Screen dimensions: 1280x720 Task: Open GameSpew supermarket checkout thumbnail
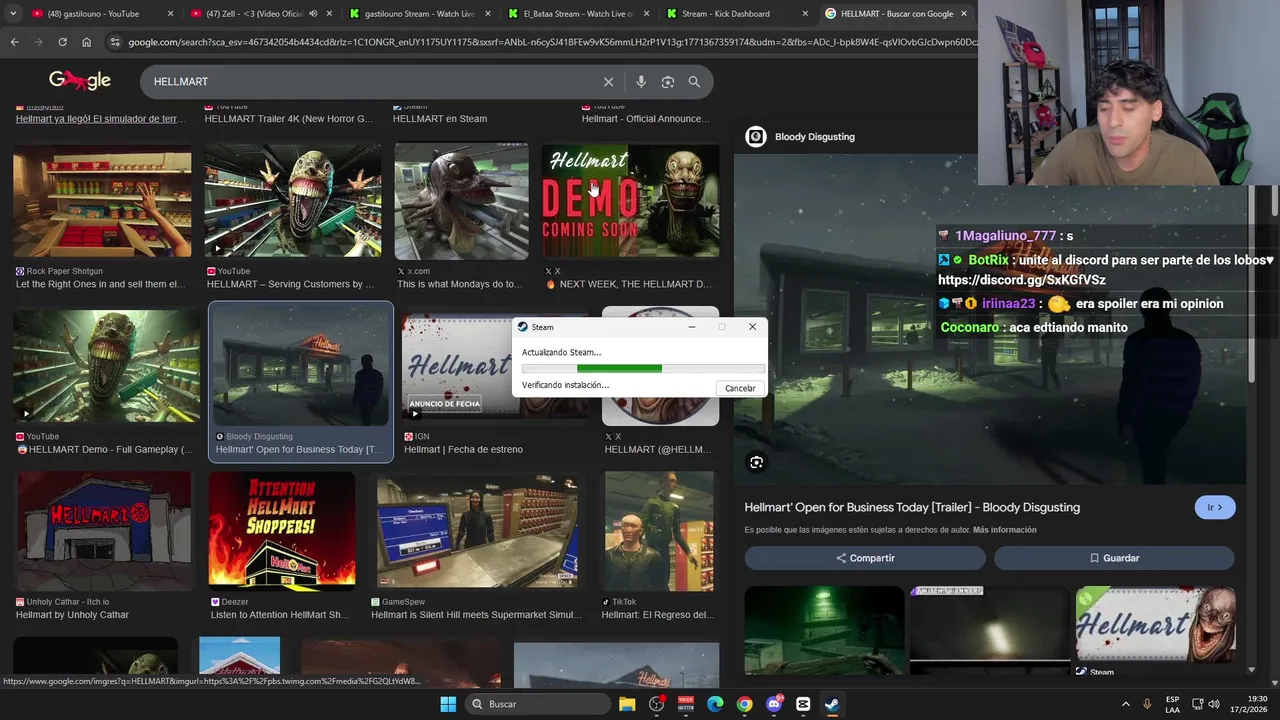click(x=477, y=532)
